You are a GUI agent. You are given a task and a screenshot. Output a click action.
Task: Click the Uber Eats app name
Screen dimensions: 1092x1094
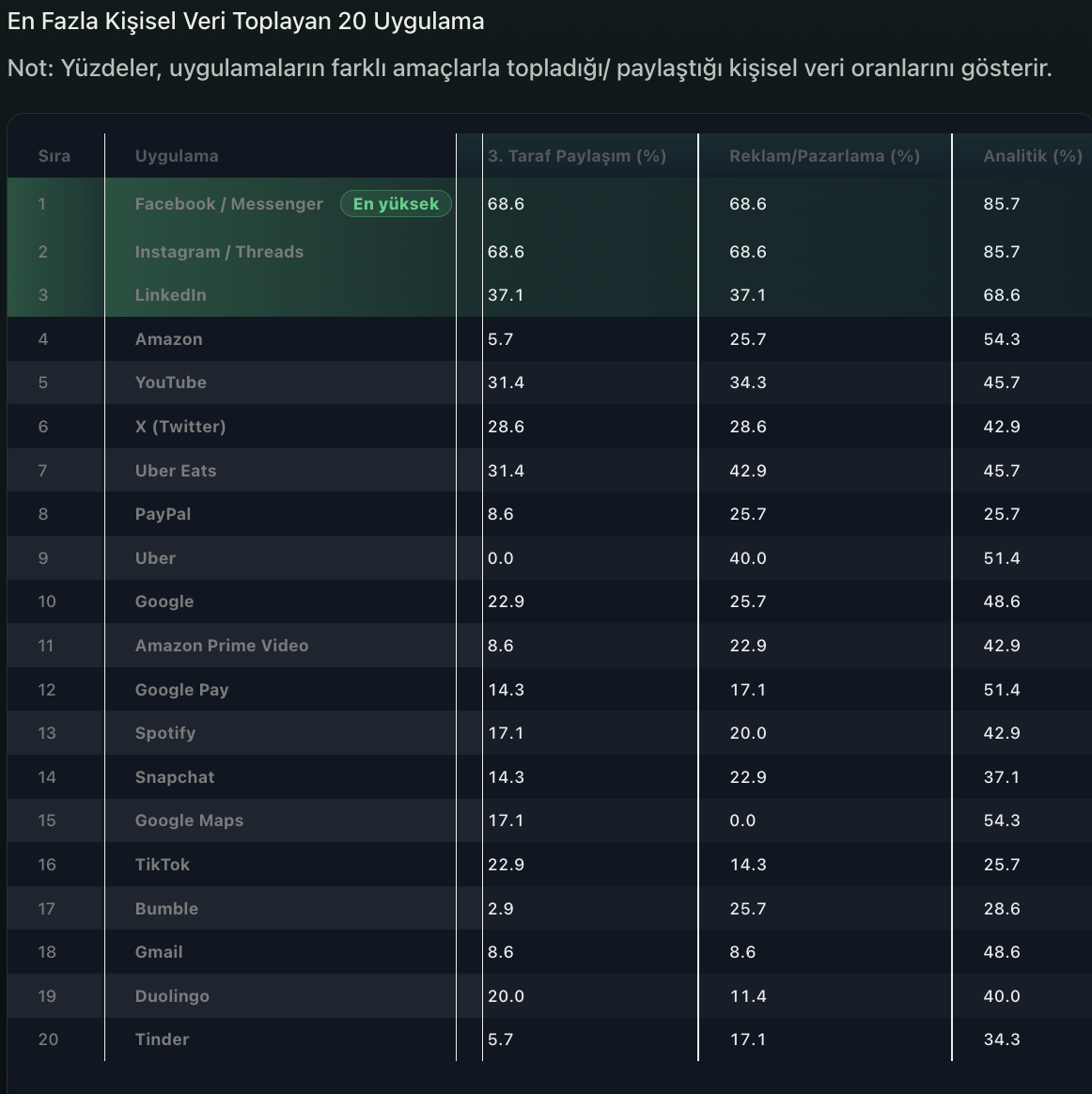(x=176, y=471)
